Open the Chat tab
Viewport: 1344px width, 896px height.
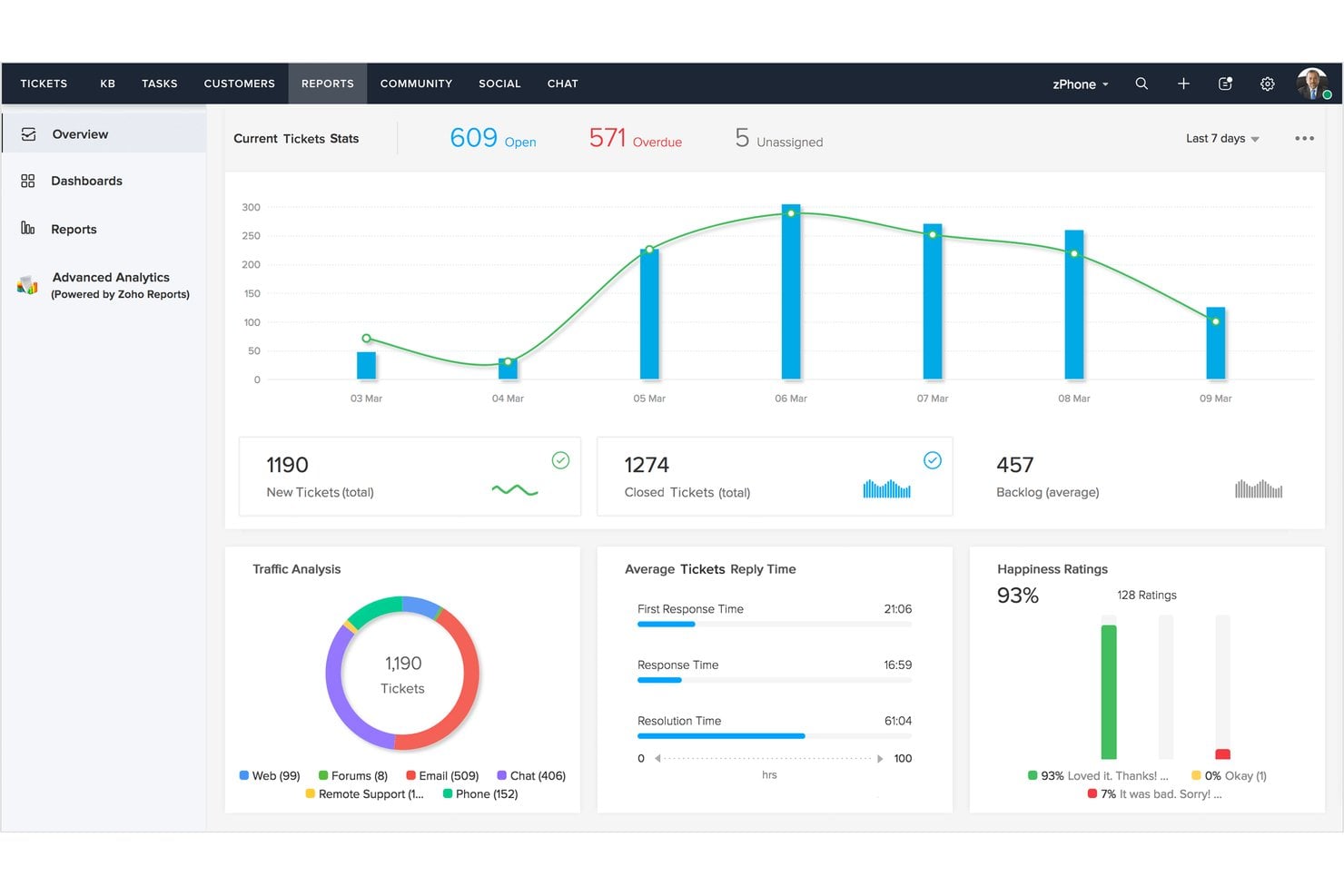562,84
